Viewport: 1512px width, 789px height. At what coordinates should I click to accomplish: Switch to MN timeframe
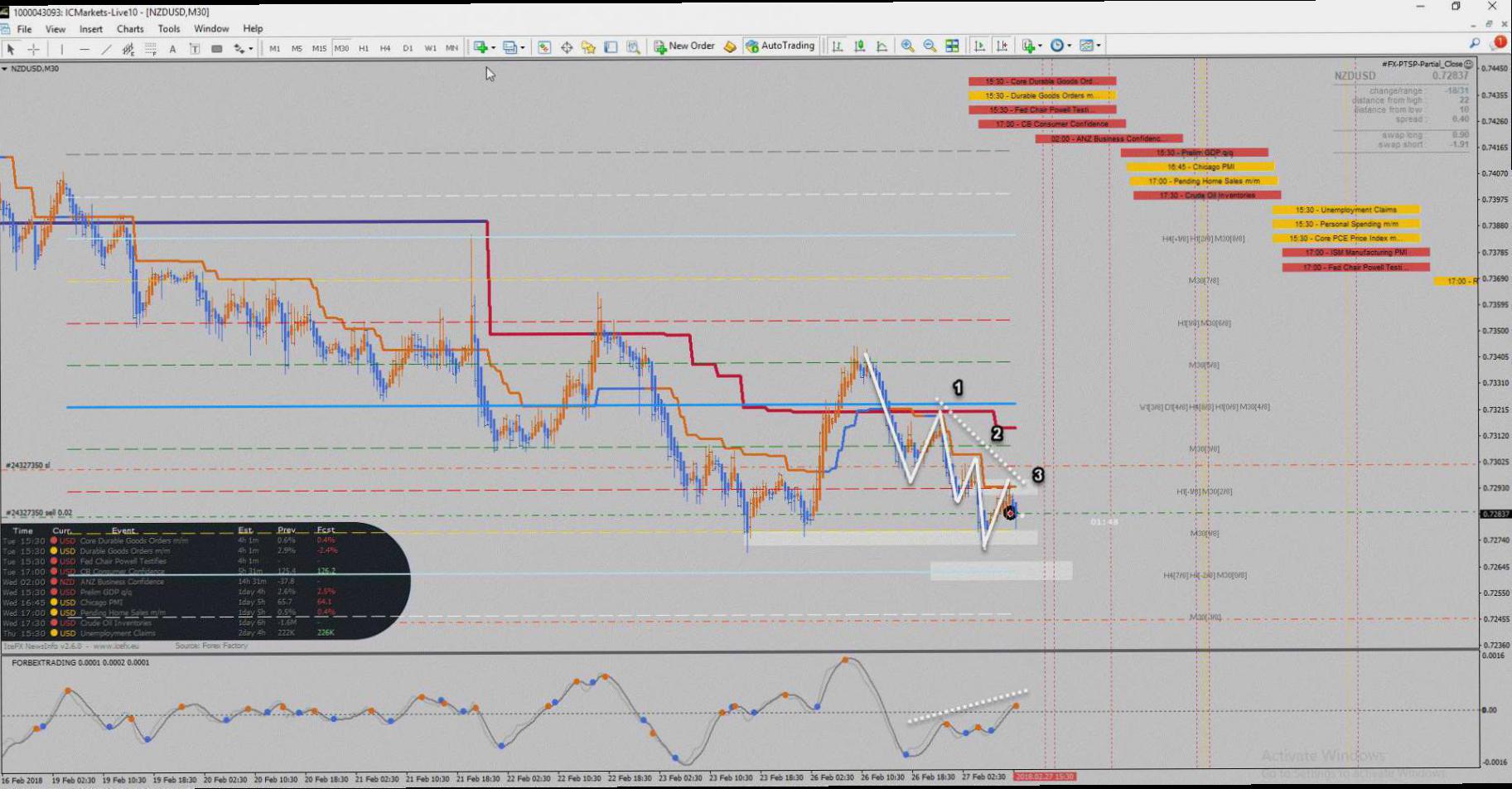[x=452, y=48]
